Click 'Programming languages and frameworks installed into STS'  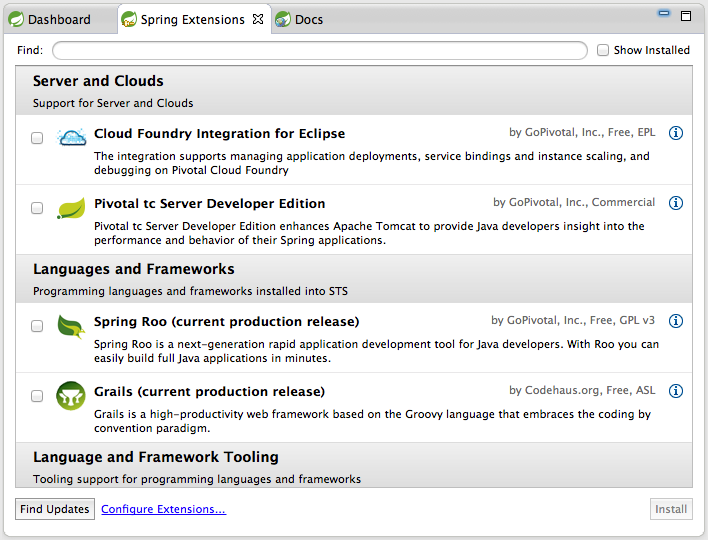click(x=190, y=291)
